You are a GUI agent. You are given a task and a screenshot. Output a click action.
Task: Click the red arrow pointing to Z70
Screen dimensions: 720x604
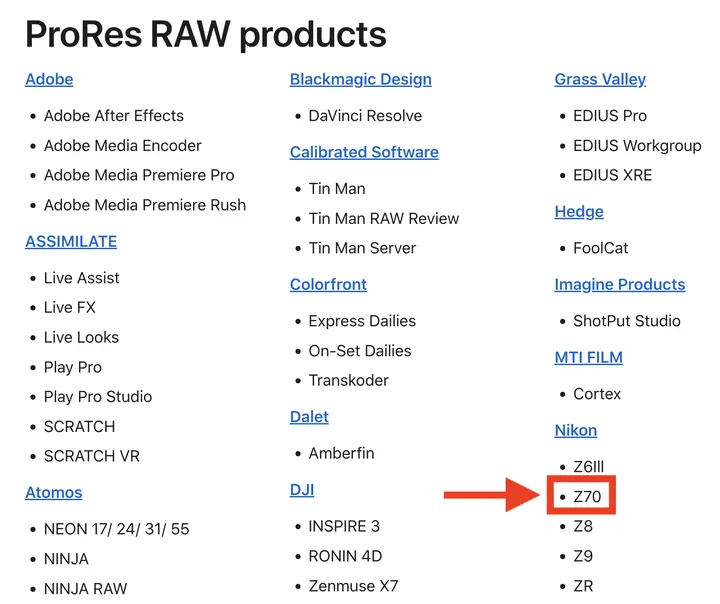pos(492,495)
